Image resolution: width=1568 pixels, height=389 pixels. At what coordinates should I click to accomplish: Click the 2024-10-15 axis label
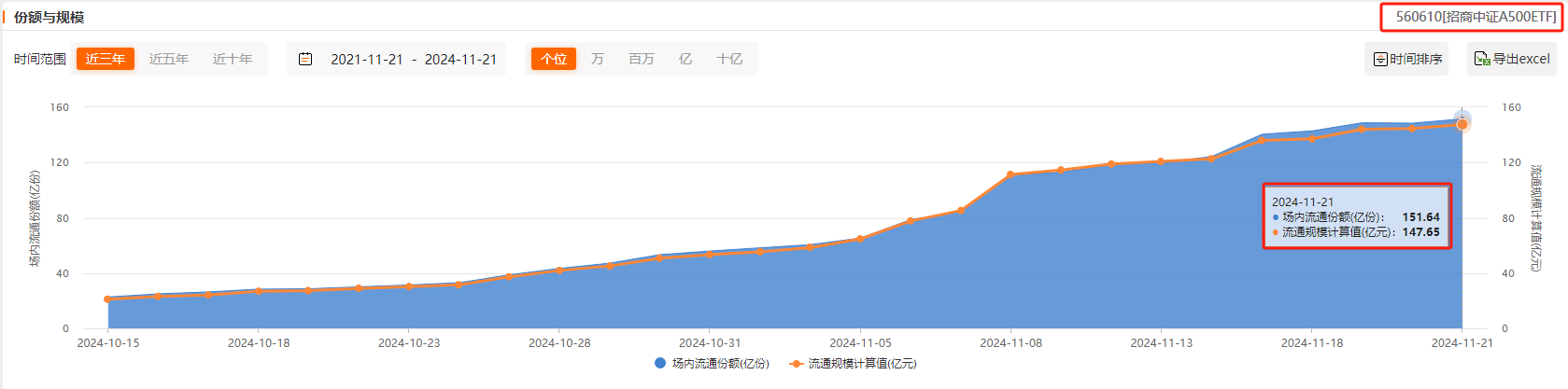click(x=108, y=343)
